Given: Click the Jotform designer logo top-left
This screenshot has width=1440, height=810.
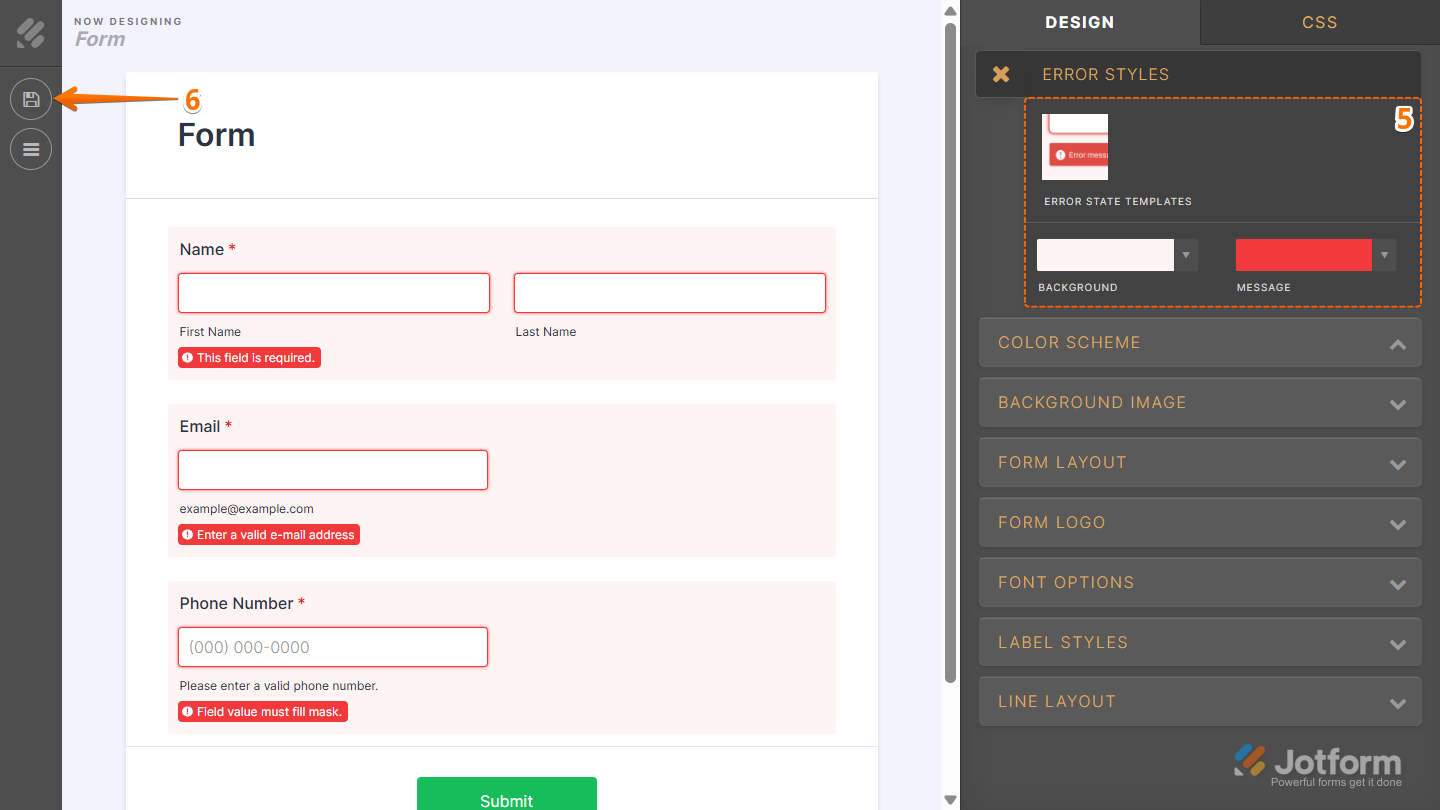Looking at the screenshot, I should click(30, 32).
